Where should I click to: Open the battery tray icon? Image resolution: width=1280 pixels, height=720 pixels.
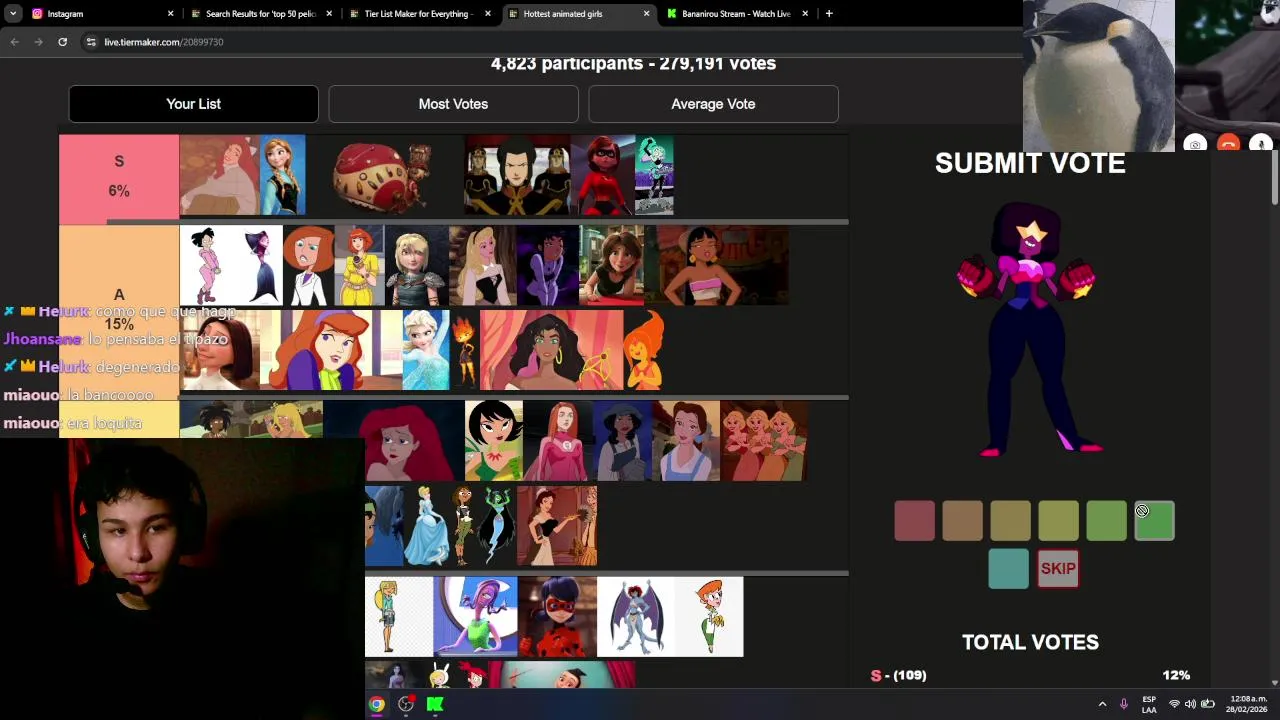pyautogui.click(x=1207, y=704)
